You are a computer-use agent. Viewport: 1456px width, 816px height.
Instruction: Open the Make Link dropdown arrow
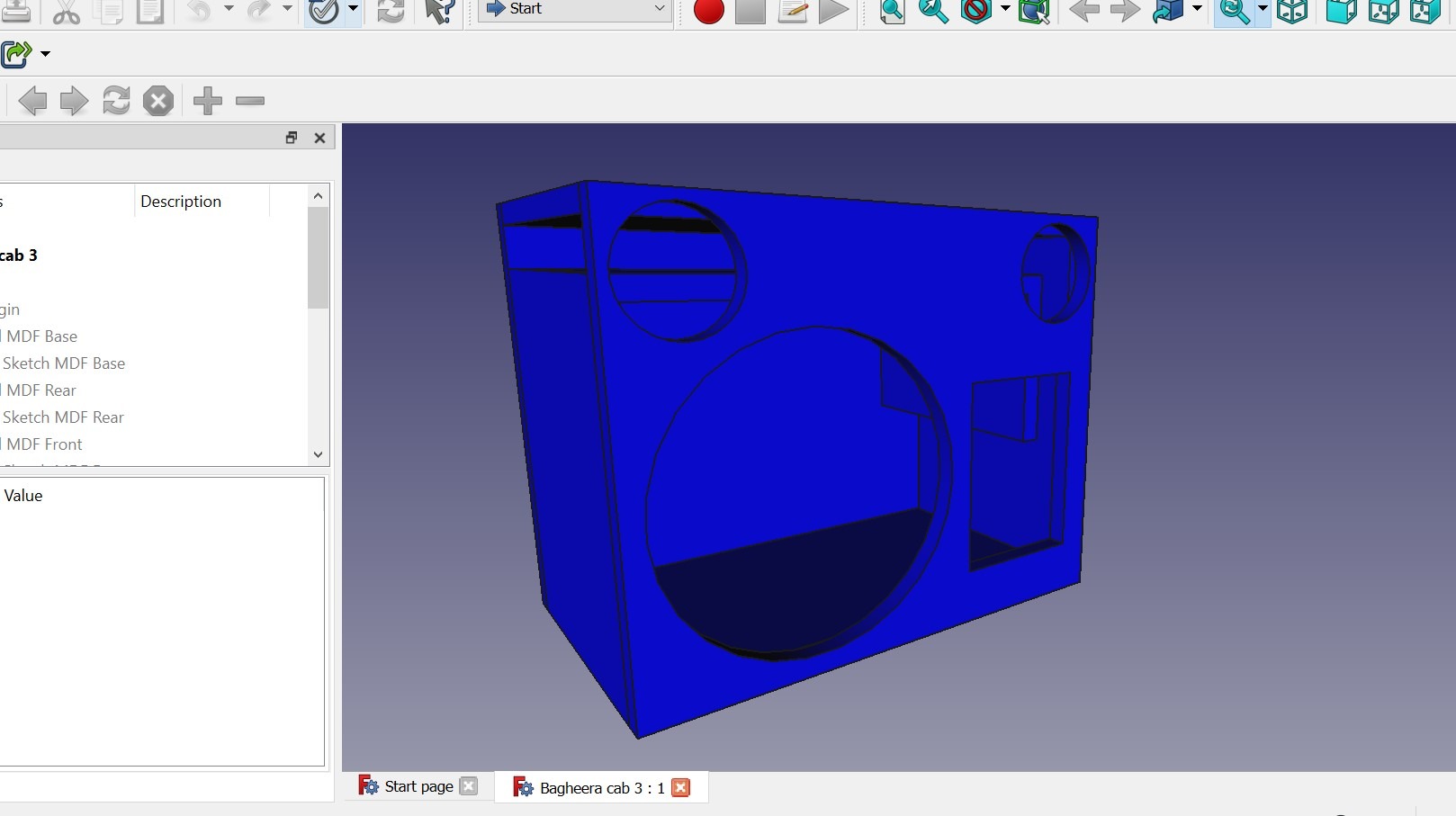click(x=45, y=54)
